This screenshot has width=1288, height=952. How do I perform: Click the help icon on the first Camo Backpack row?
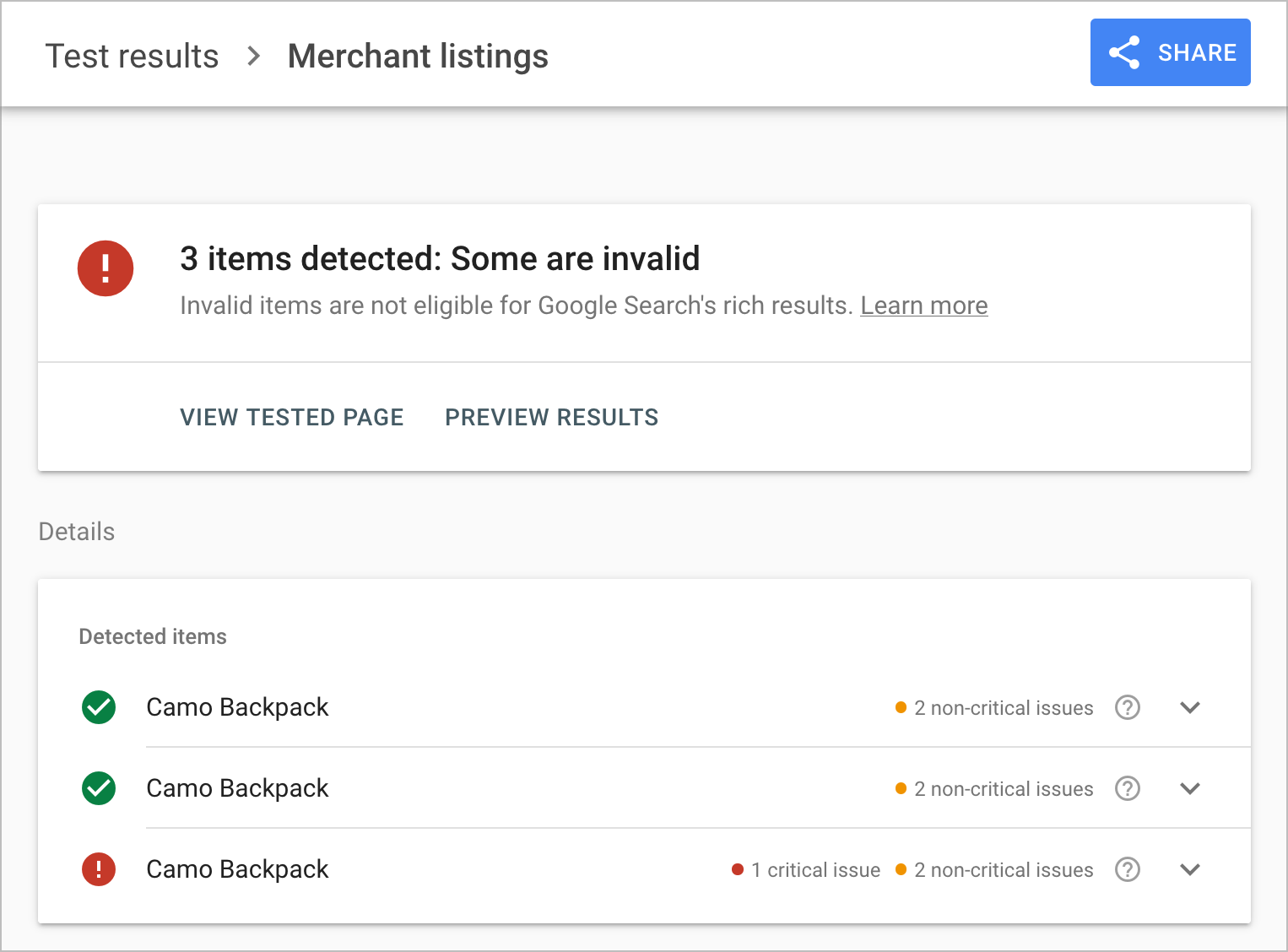click(x=1128, y=707)
